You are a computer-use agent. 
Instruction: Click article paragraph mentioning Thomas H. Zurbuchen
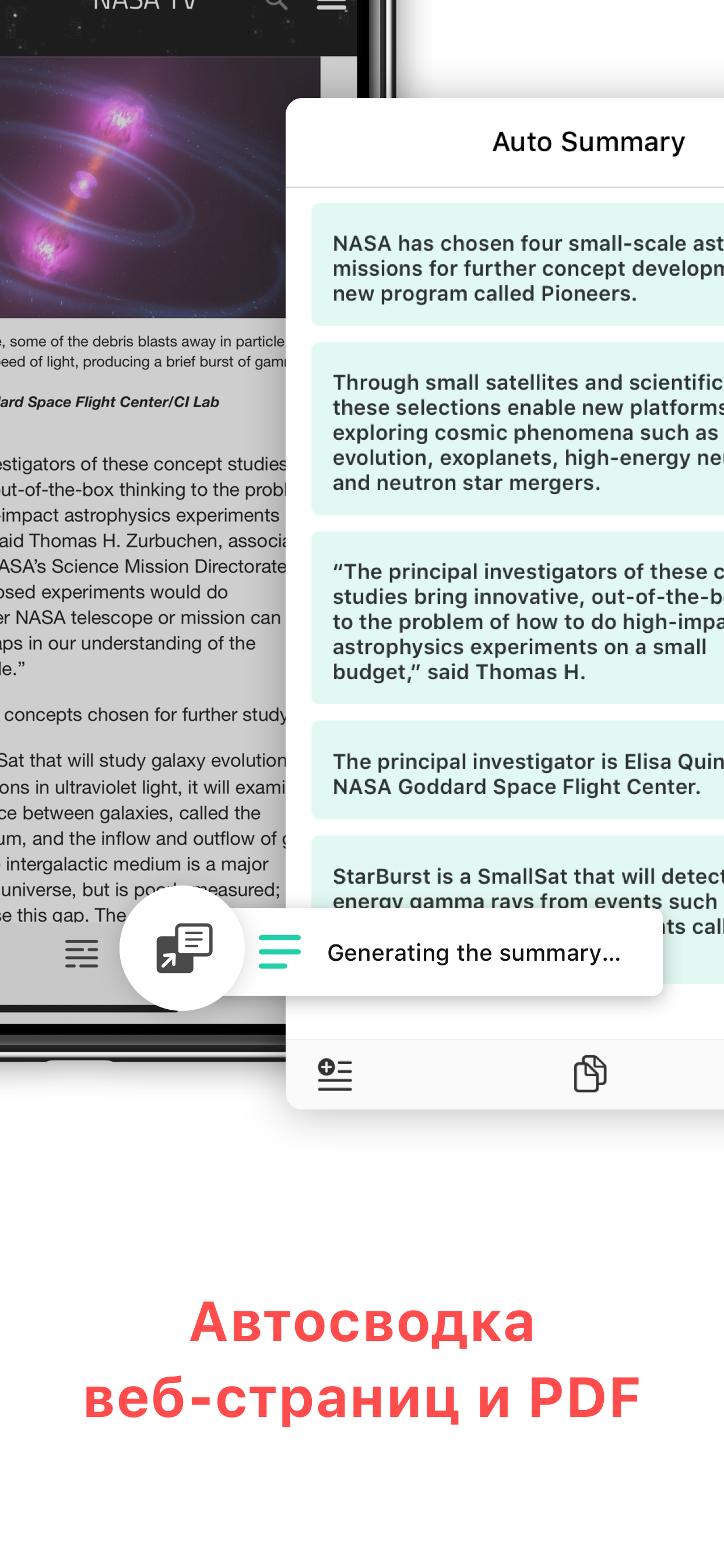pos(142,566)
